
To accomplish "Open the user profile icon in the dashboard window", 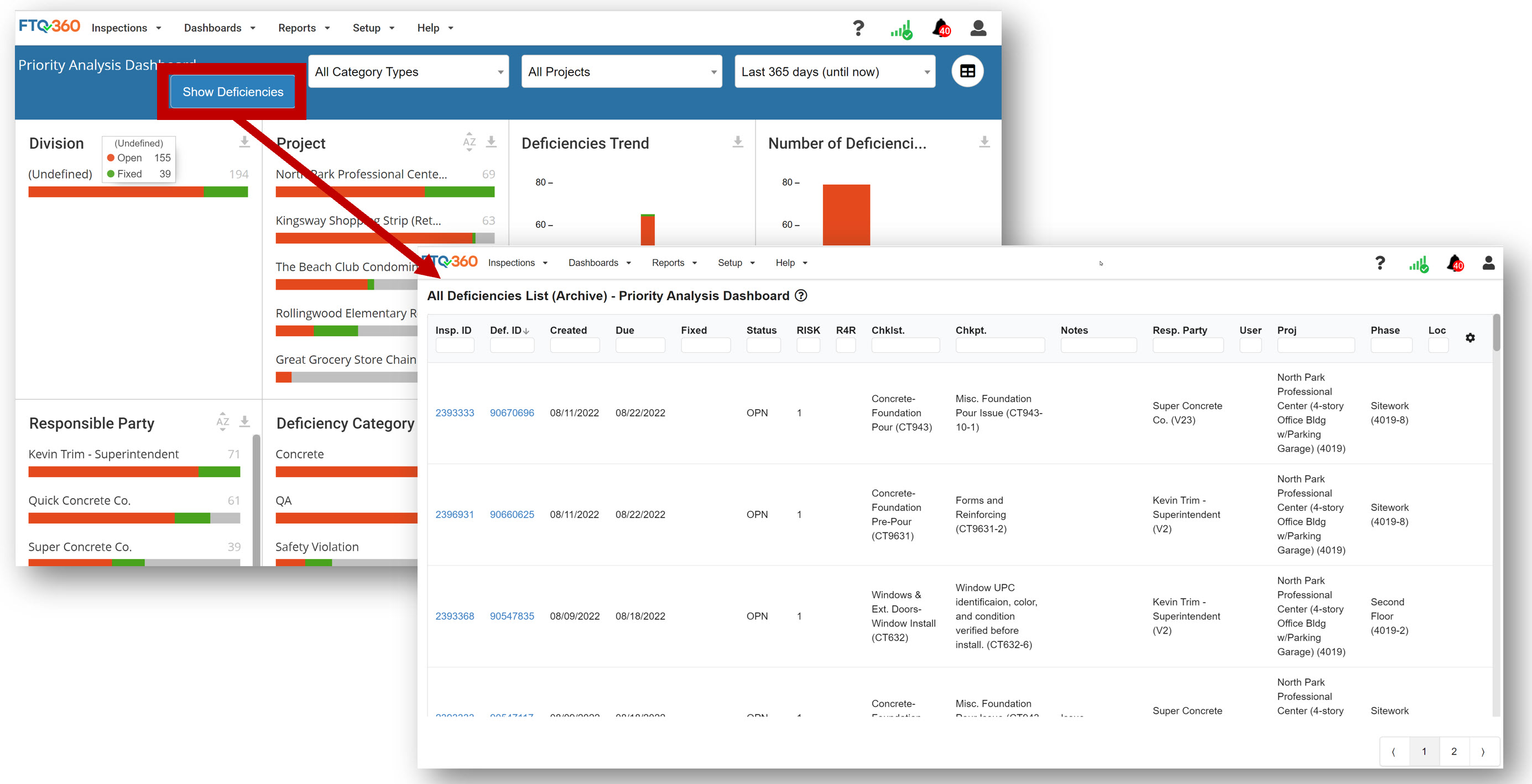I will 978,28.
